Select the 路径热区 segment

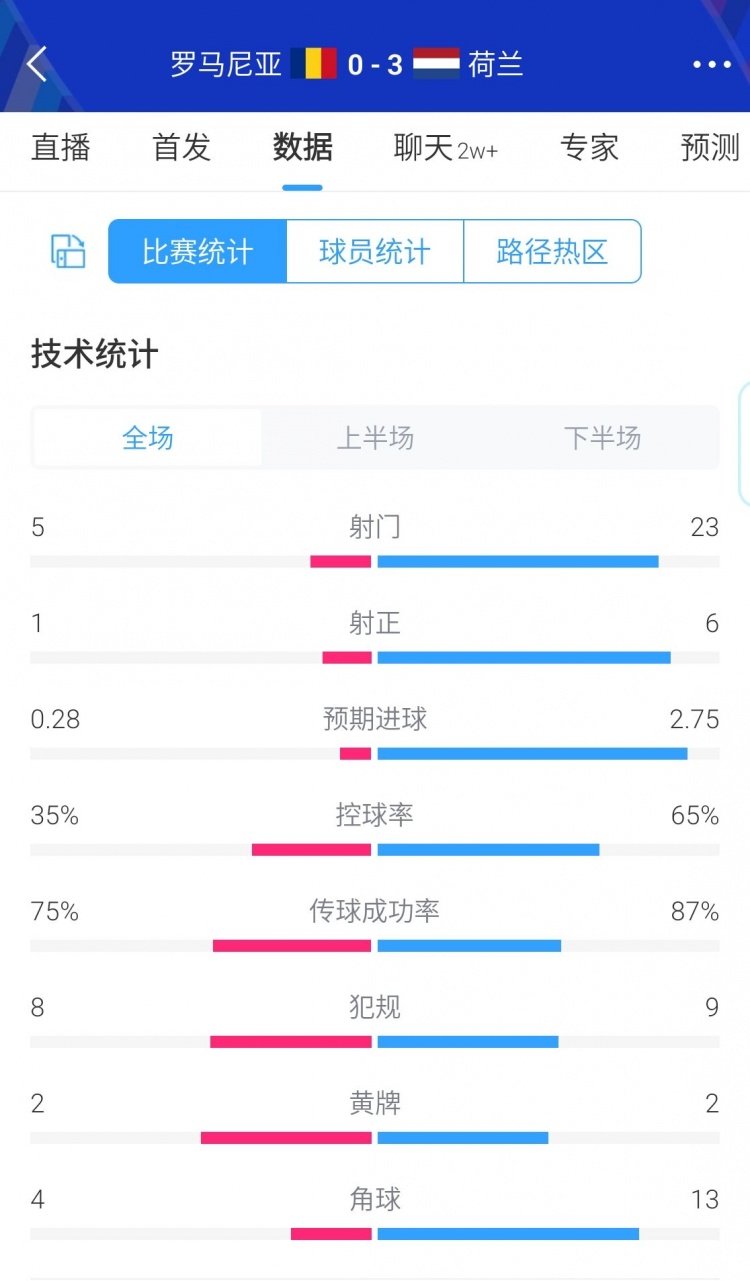click(x=552, y=252)
